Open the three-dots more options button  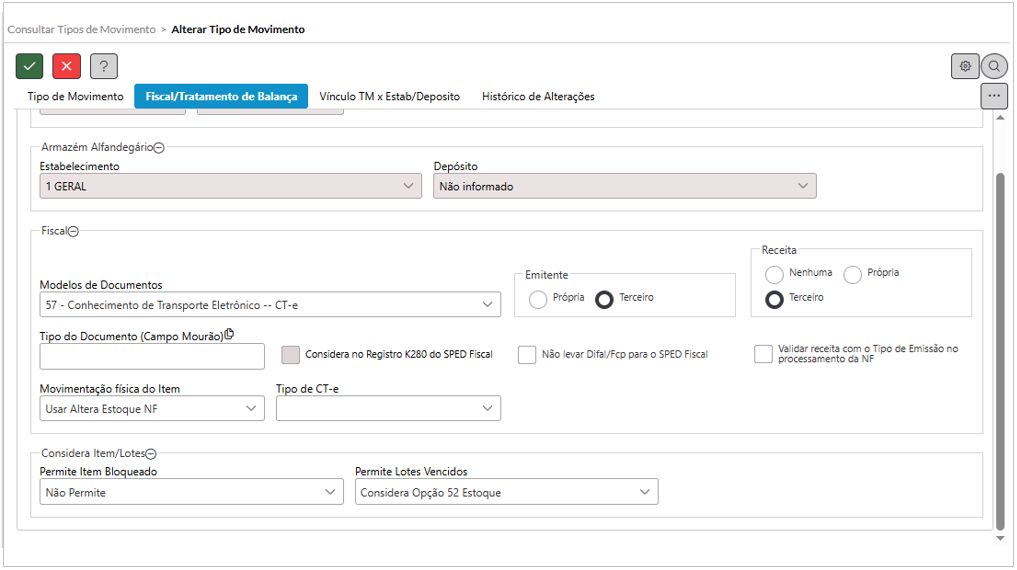point(994,96)
